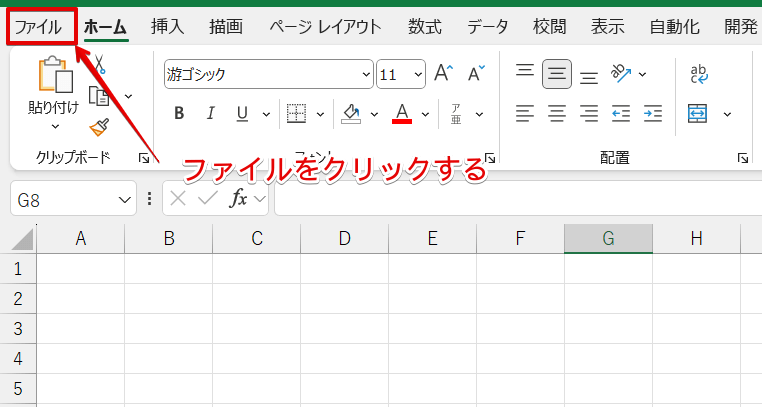
Task: Select row 1 header
Action: click(x=18, y=269)
